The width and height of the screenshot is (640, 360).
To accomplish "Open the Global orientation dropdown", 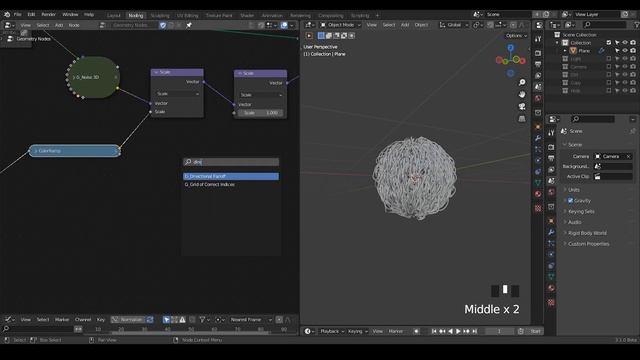I will 454,25.
